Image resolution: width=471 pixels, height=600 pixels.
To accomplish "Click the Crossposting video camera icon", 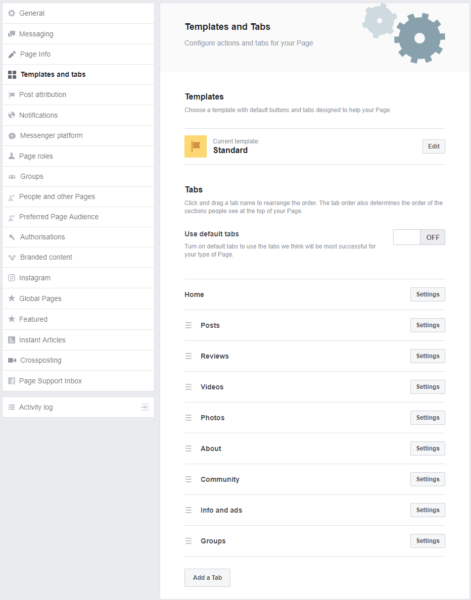I will 12,360.
